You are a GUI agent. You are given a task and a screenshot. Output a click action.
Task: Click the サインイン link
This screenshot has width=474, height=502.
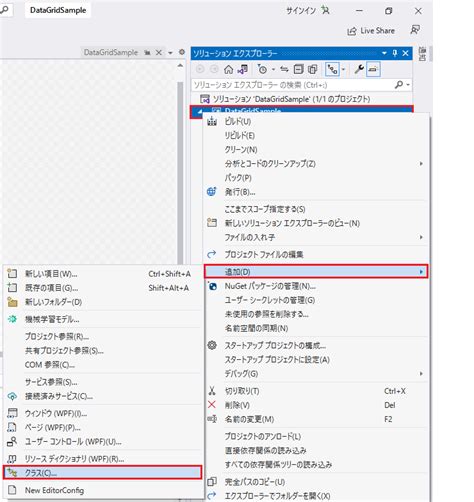click(301, 11)
